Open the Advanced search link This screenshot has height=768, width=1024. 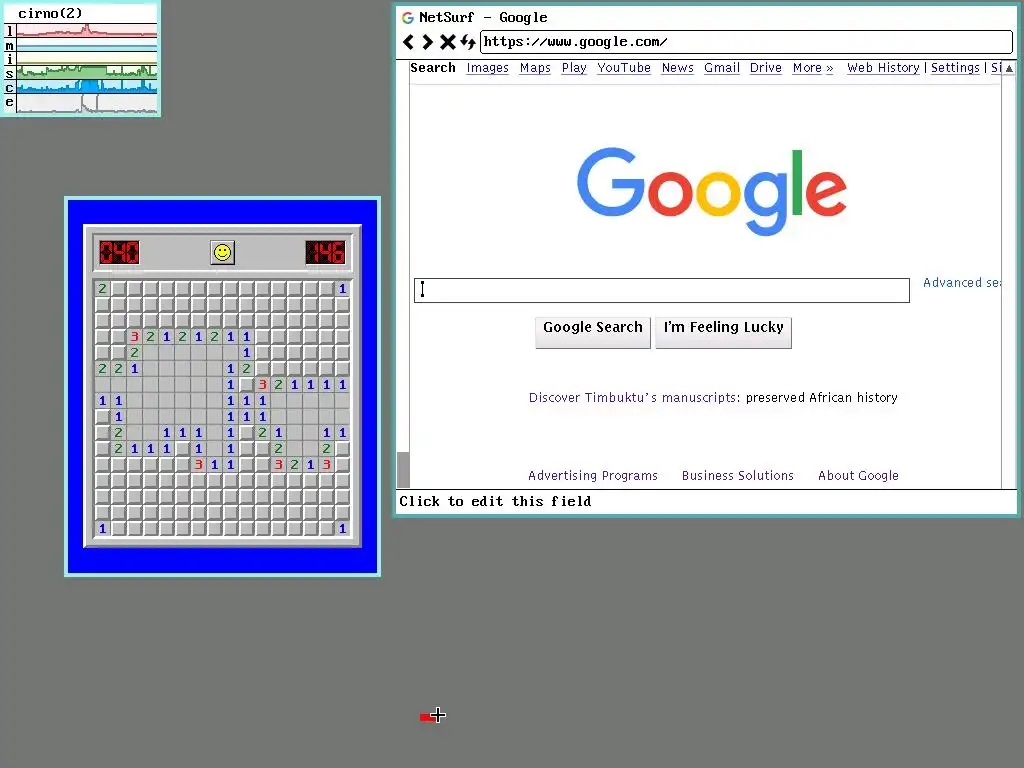click(961, 283)
